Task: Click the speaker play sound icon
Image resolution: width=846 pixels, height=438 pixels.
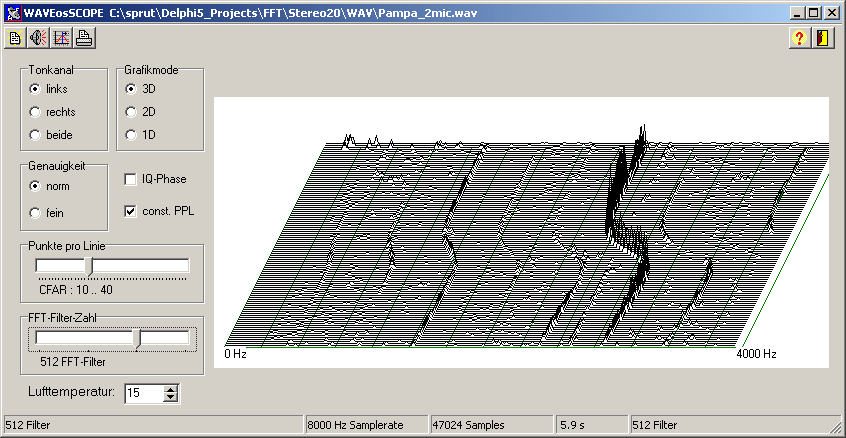Action: (38, 39)
